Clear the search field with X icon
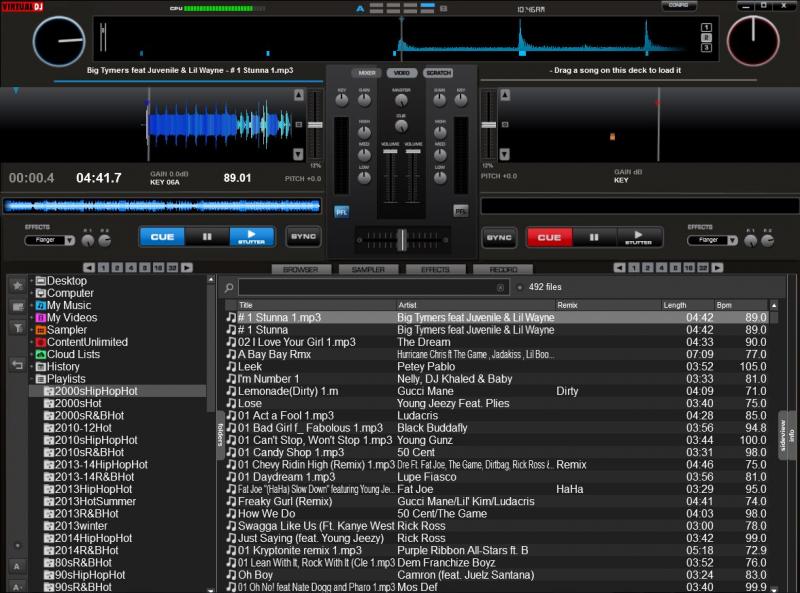800x593 pixels. [501, 288]
